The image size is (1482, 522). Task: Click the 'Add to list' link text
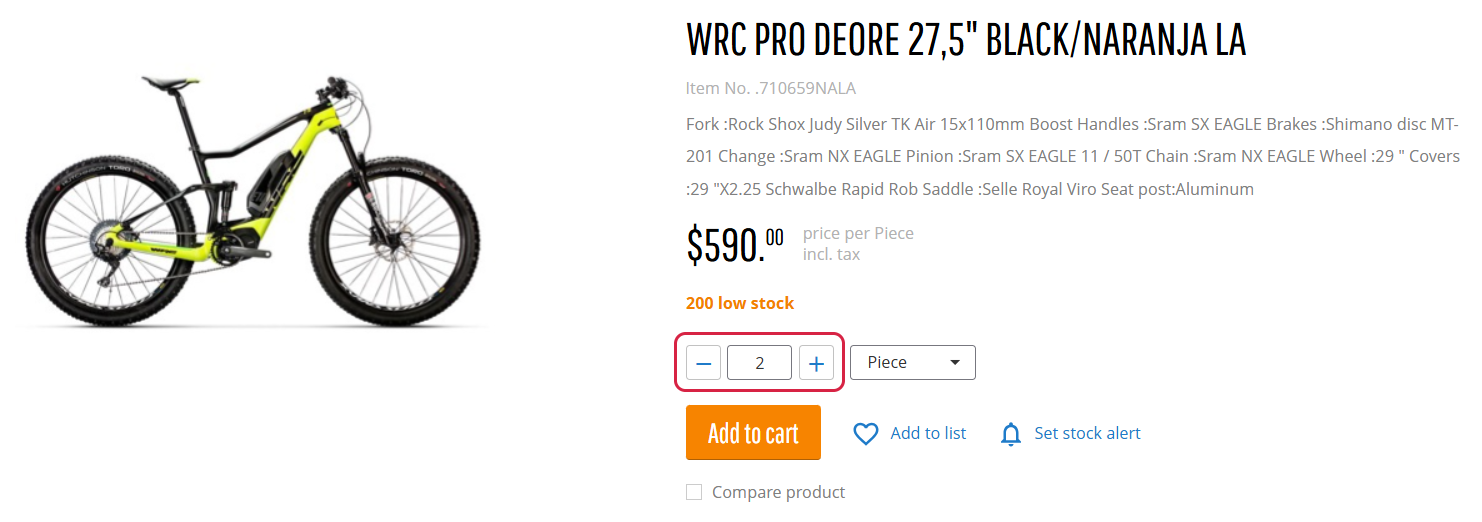(x=928, y=433)
